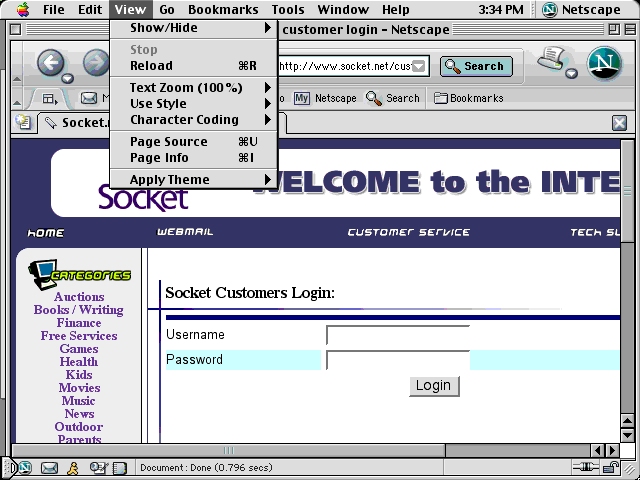Choose Reload from the View menu

point(194,66)
